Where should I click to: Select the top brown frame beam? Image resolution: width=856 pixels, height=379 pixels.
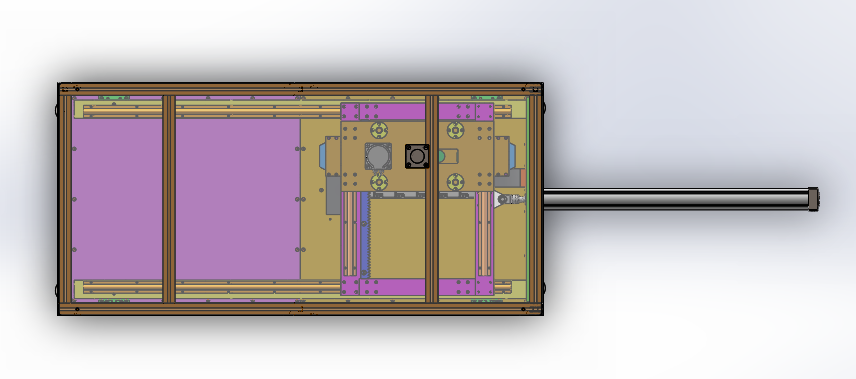(x=300, y=89)
